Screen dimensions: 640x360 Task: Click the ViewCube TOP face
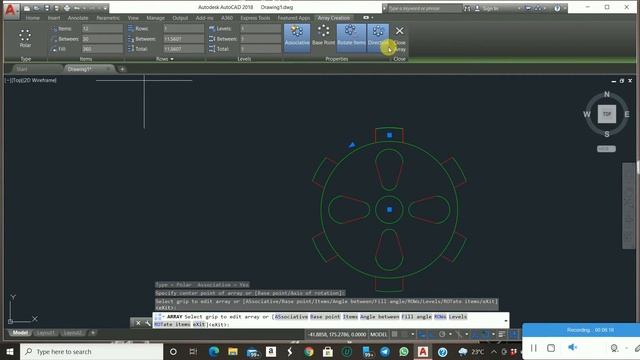pos(607,114)
